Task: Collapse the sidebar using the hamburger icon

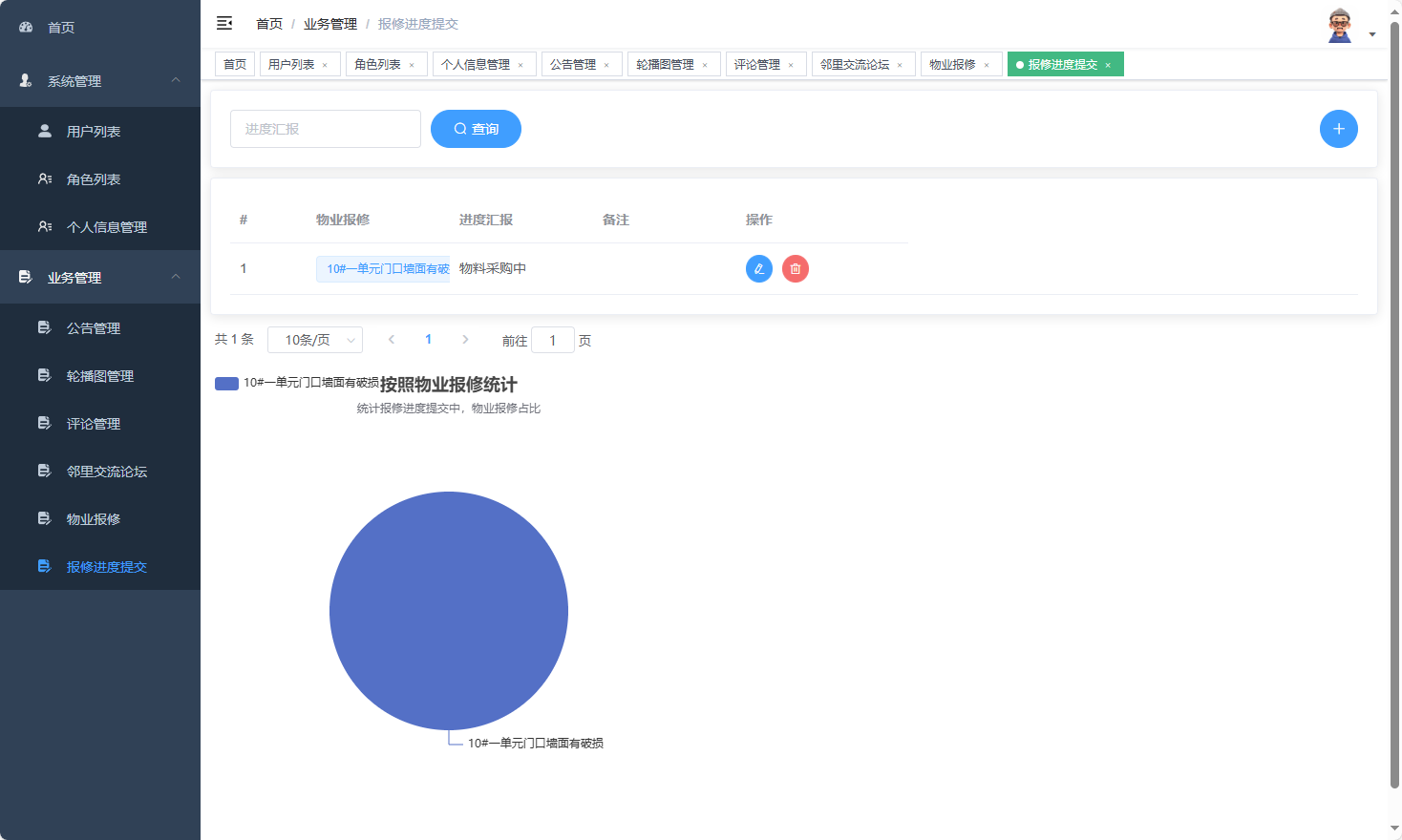Action: click(224, 23)
